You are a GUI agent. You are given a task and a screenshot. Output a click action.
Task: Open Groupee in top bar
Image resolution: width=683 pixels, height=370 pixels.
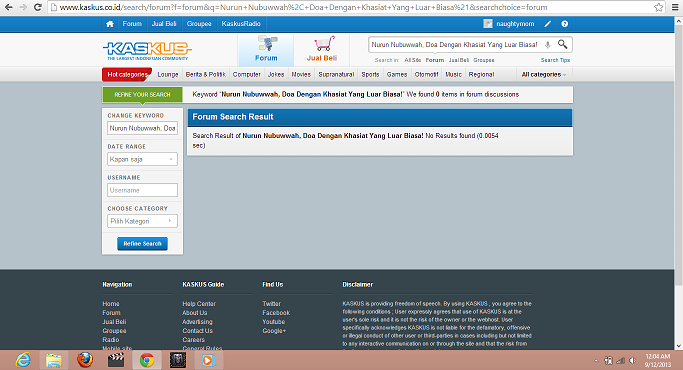point(199,24)
